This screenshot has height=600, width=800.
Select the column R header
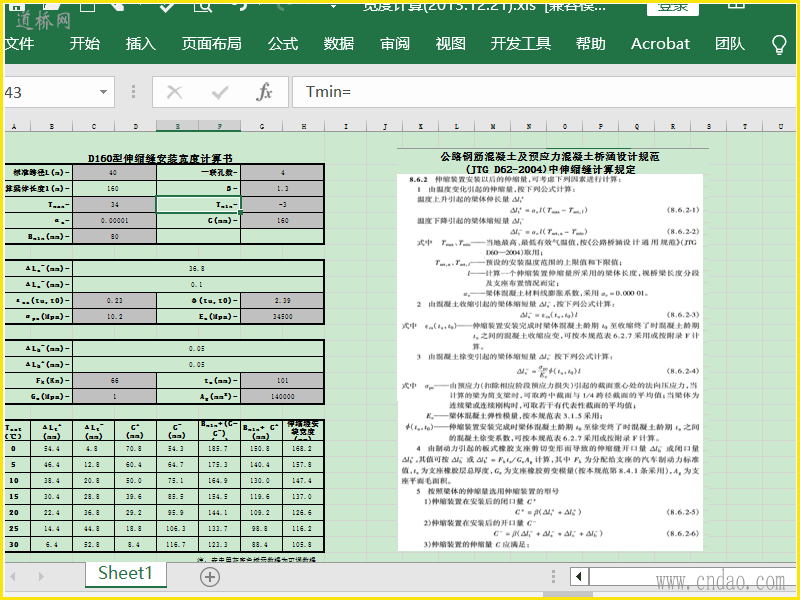coord(673,126)
